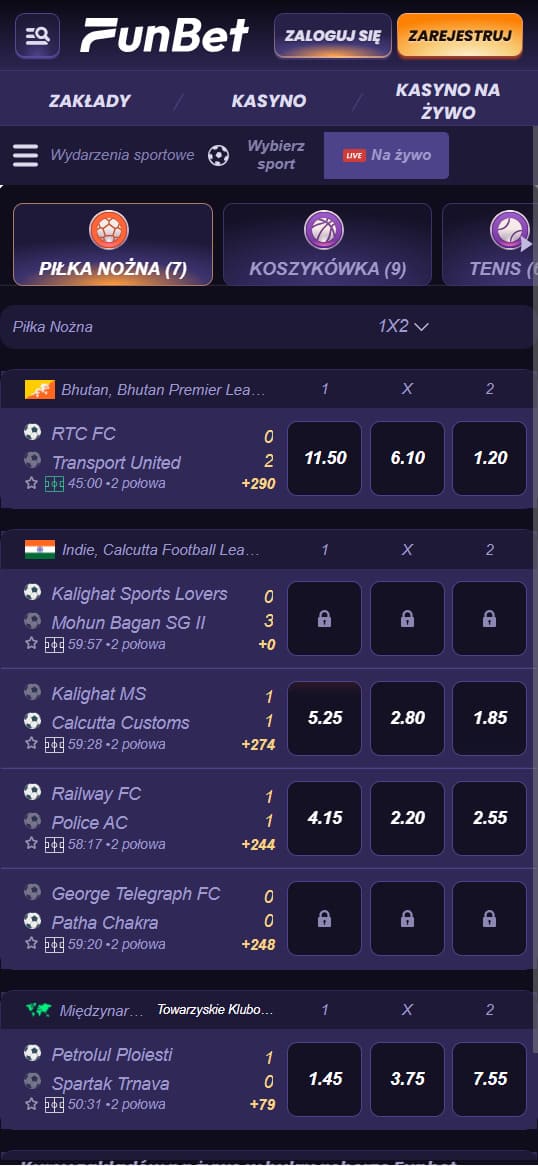The image size is (538, 1166).
Task: Open the pitch tracker icon for Petrolul Ploiesti match
Action: pyautogui.click(x=54, y=1105)
